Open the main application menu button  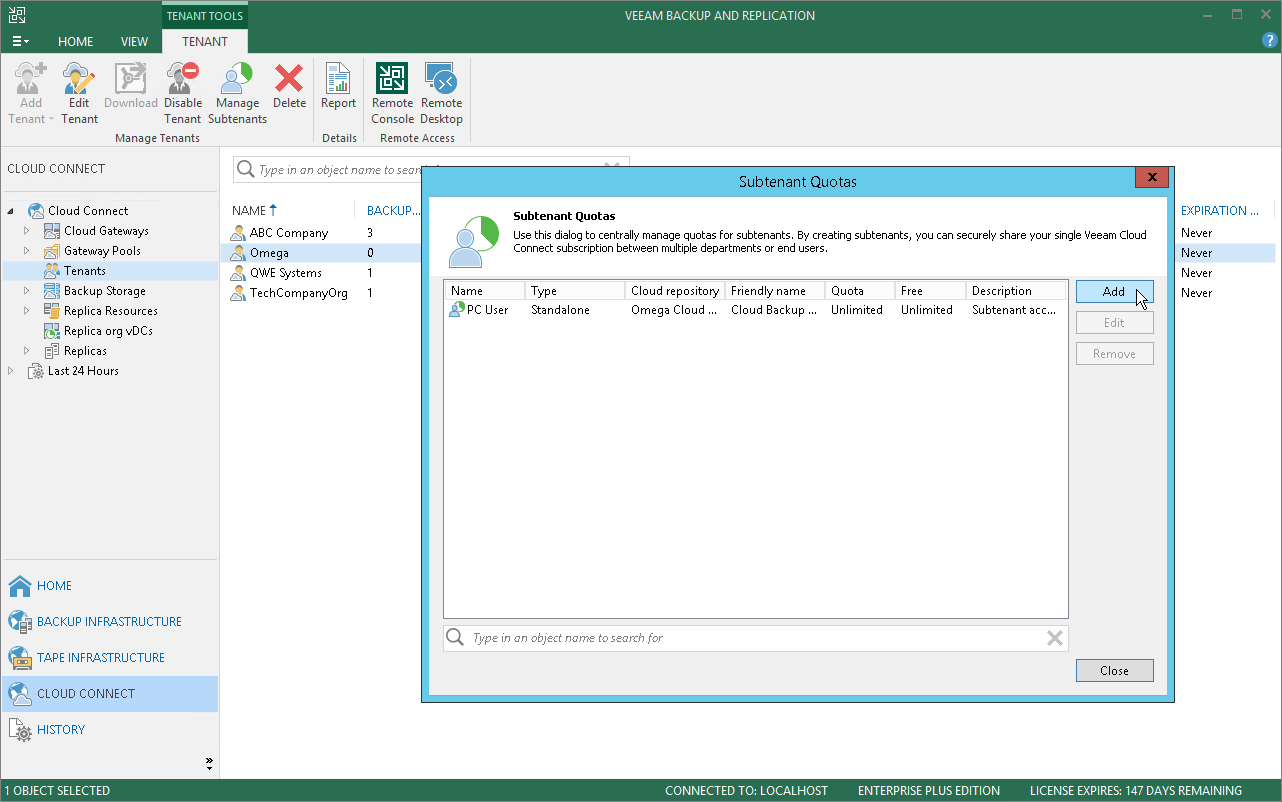20,41
